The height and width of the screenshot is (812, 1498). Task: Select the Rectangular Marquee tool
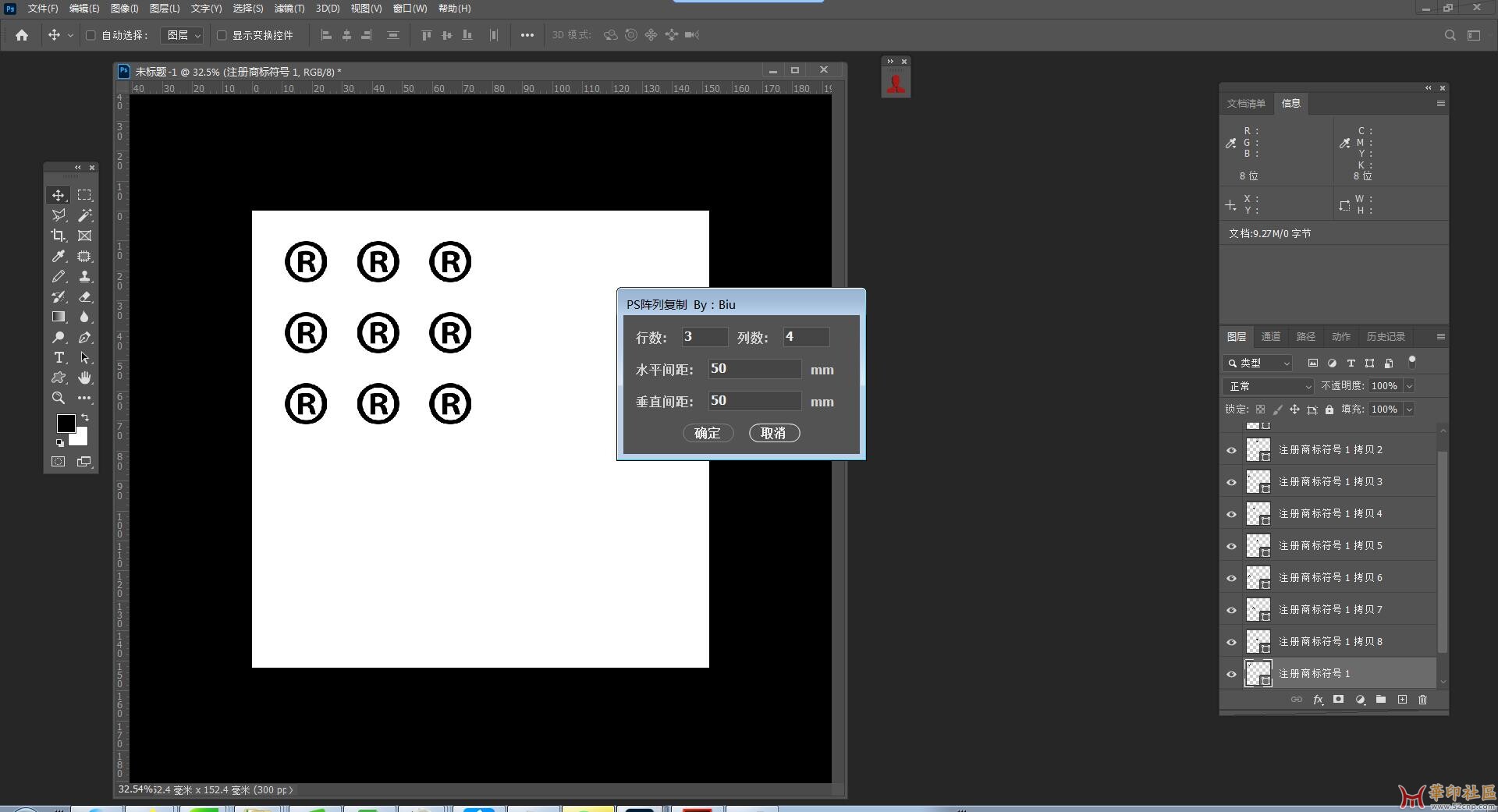(x=84, y=195)
